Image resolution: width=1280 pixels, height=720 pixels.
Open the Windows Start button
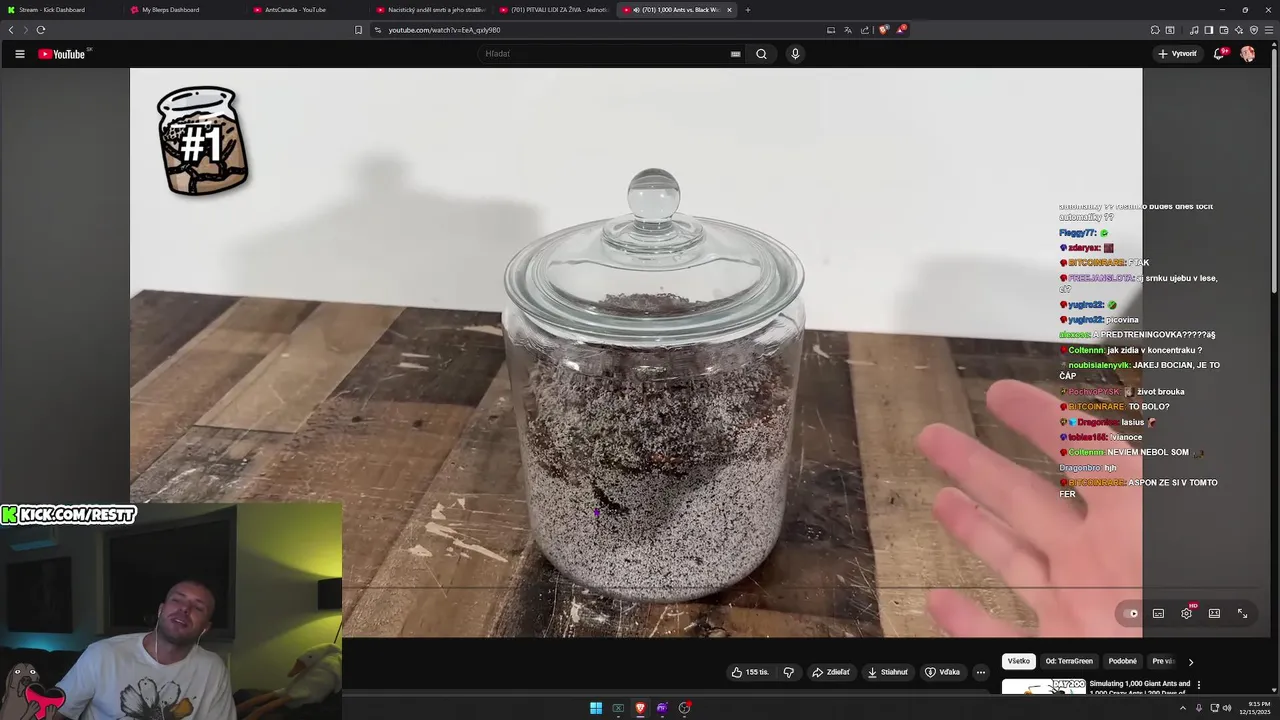point(596,708)
